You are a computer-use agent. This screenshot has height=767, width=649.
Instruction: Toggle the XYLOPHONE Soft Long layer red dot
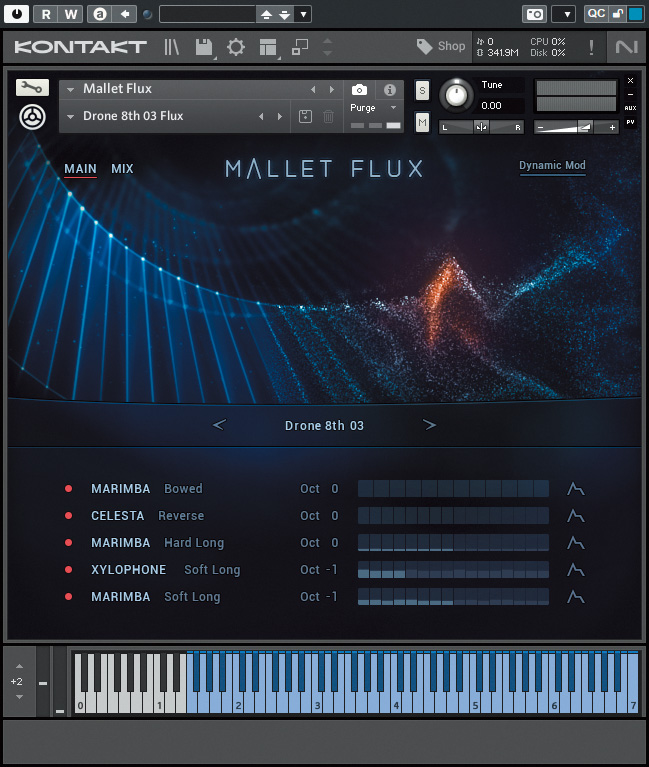click(x=68, y=569)
